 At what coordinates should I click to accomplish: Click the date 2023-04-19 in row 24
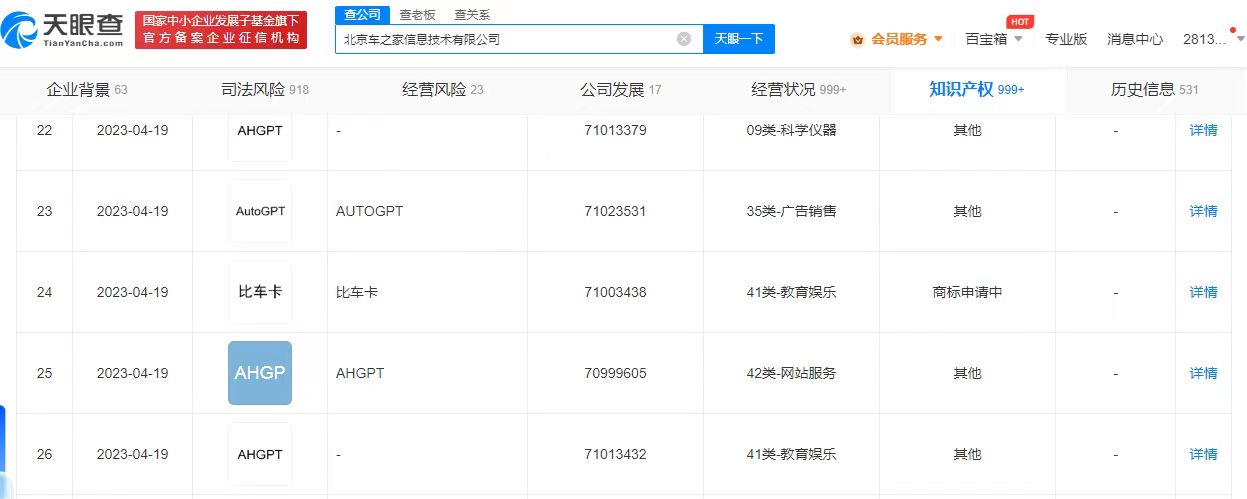(x=132, y=292)
